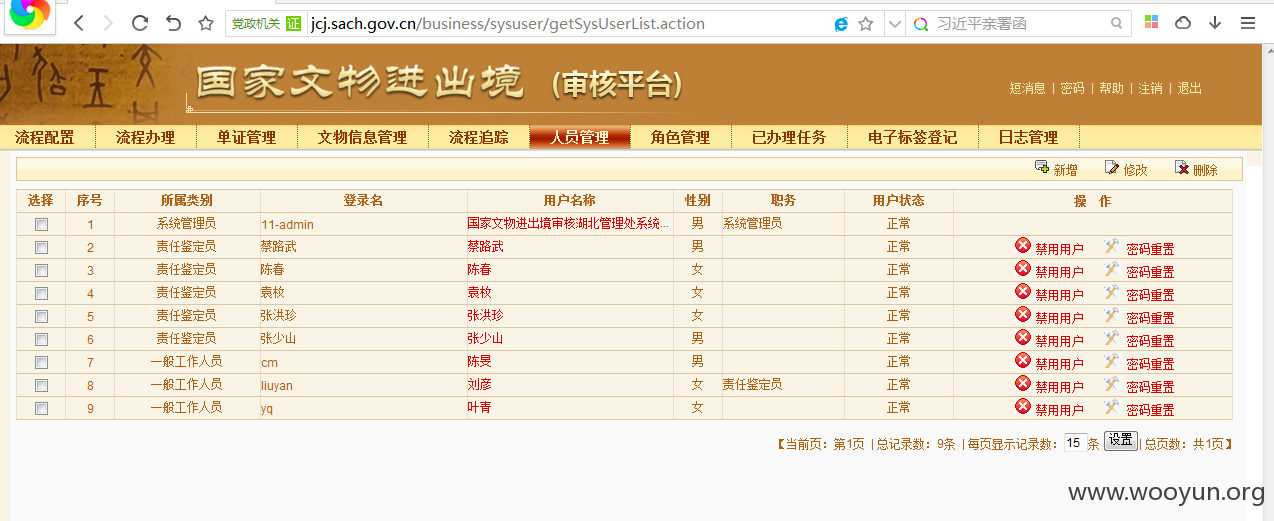Viewport: 1274px width, 521px height.
Task: Open the downloads arrow icon
Action: [1215, 23]
